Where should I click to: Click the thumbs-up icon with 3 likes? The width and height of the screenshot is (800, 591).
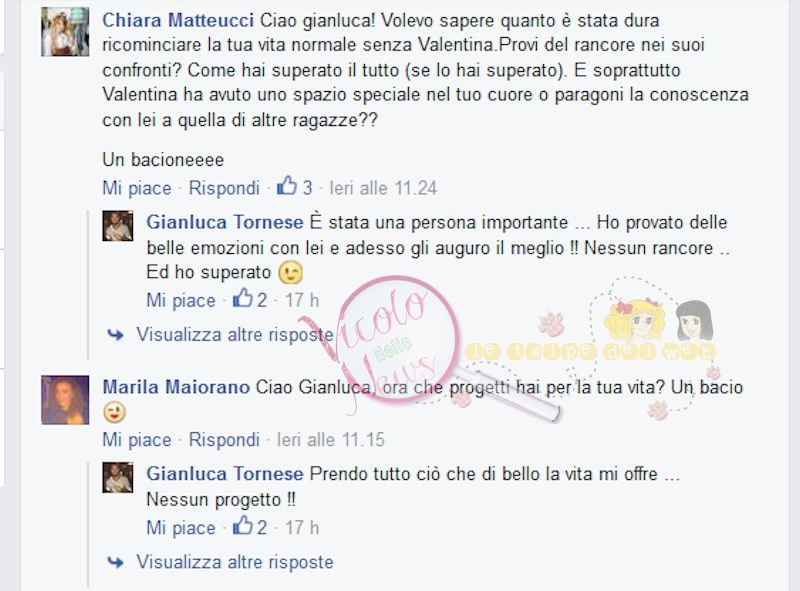pos(287,186)
